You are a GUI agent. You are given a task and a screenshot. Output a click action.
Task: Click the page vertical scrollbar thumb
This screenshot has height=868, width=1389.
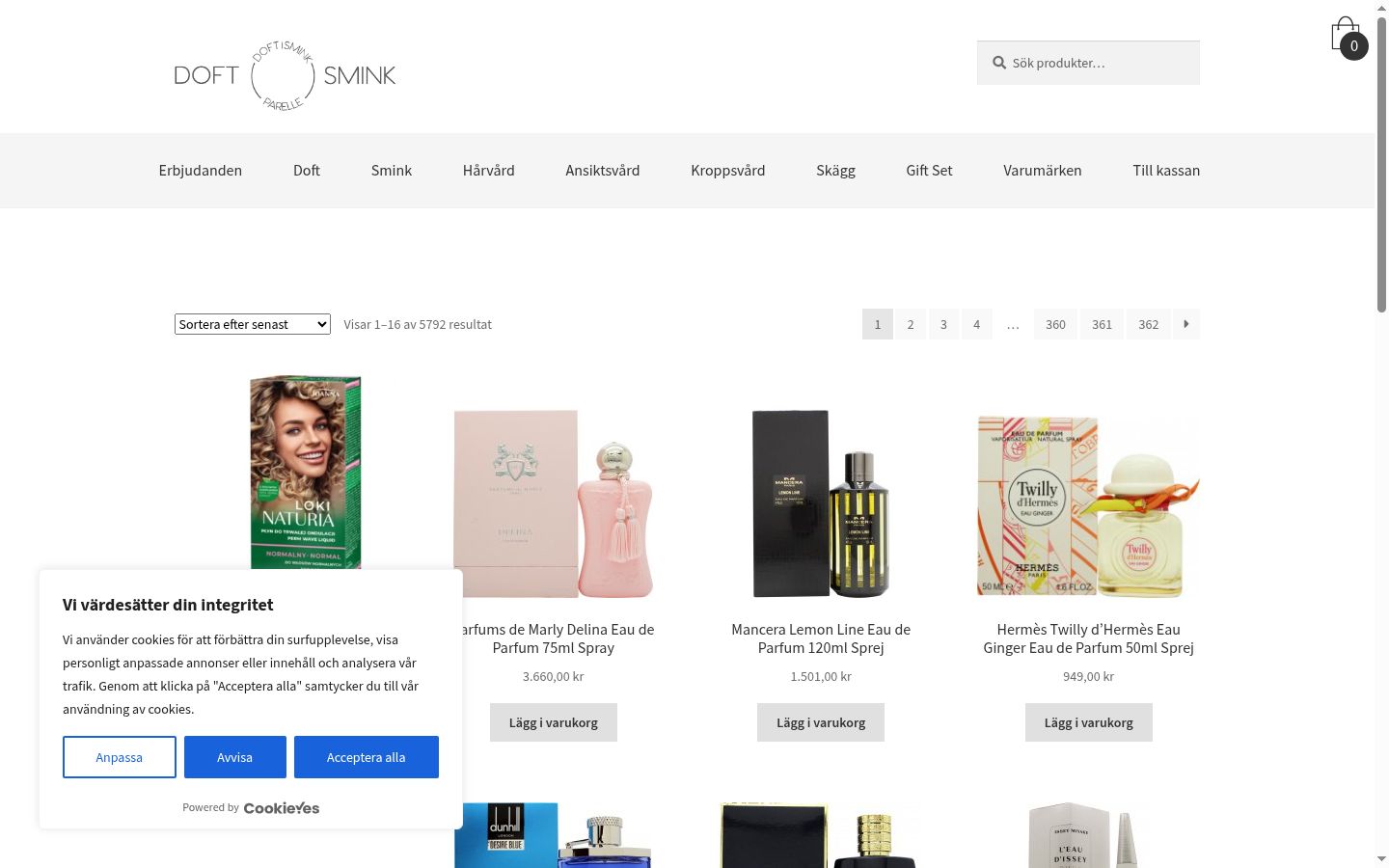1381,164
